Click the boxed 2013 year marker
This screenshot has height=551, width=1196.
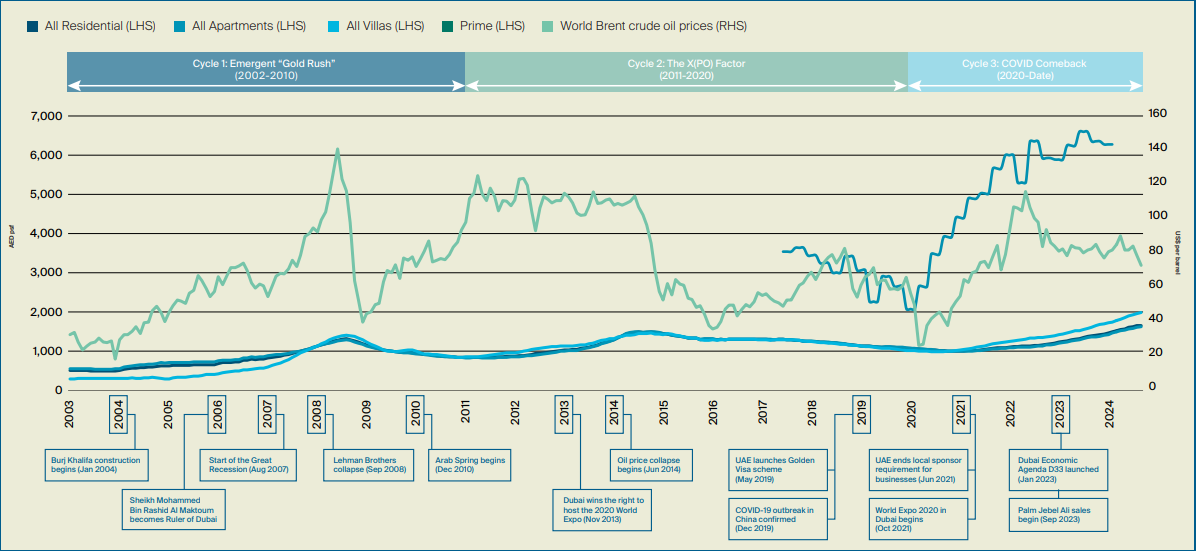pyautogui.click(x=564, y=414)
